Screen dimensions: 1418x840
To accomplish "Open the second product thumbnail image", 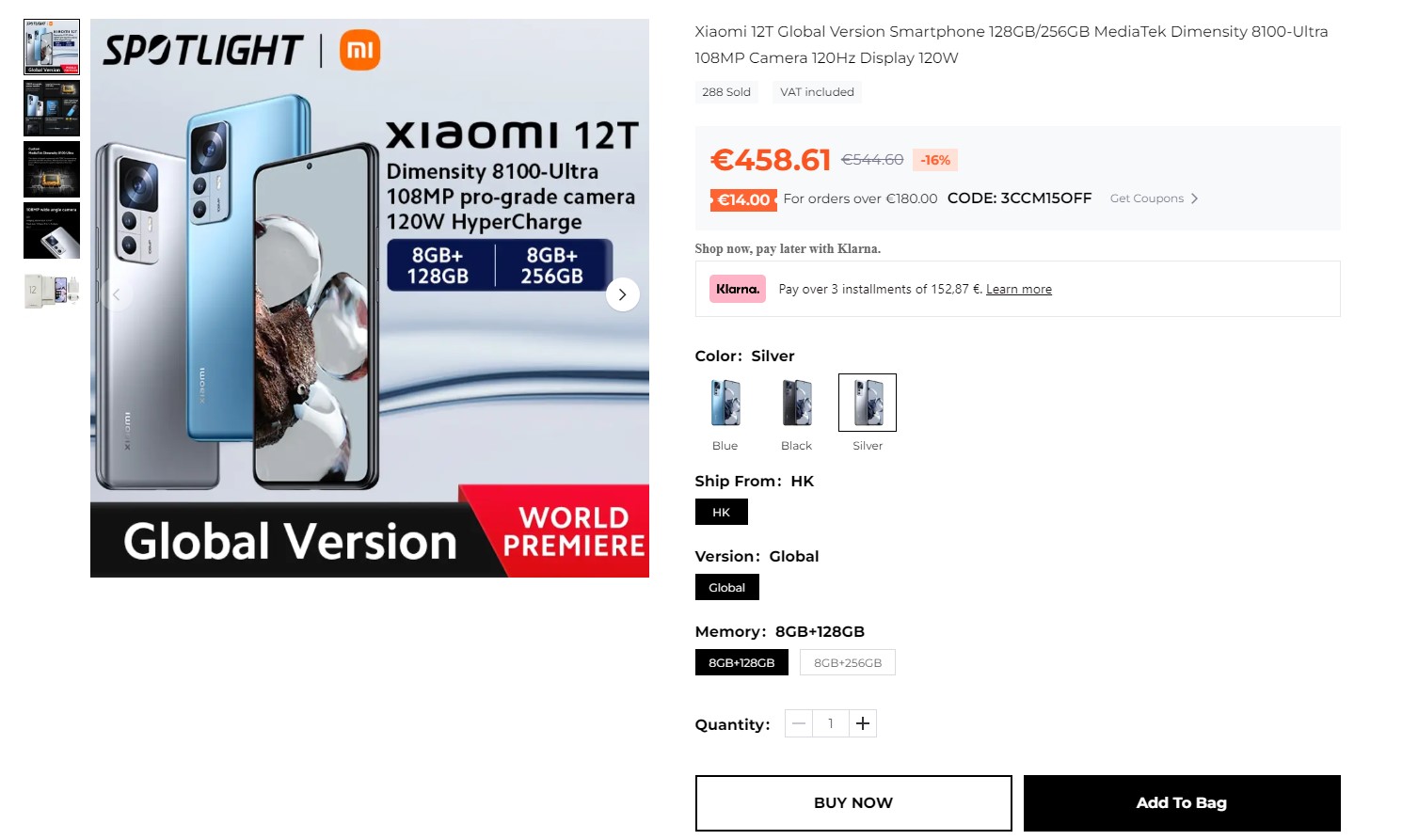I will click(x=52, y=108).
